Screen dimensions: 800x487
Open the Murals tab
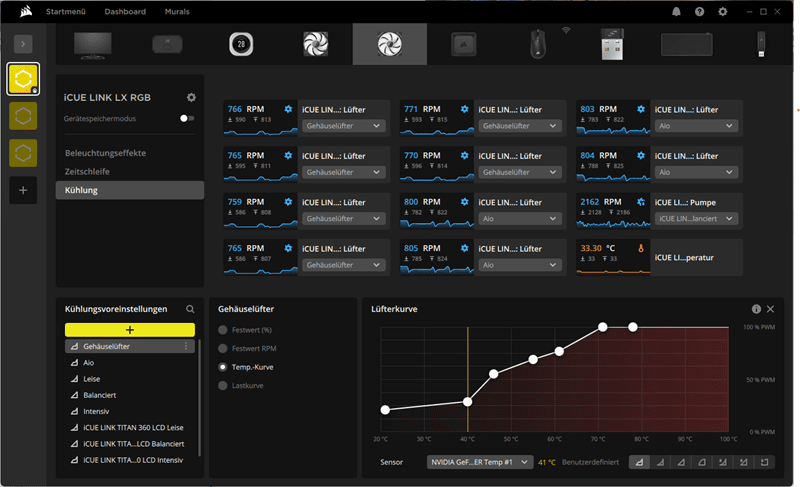click(x=177, y=11)
